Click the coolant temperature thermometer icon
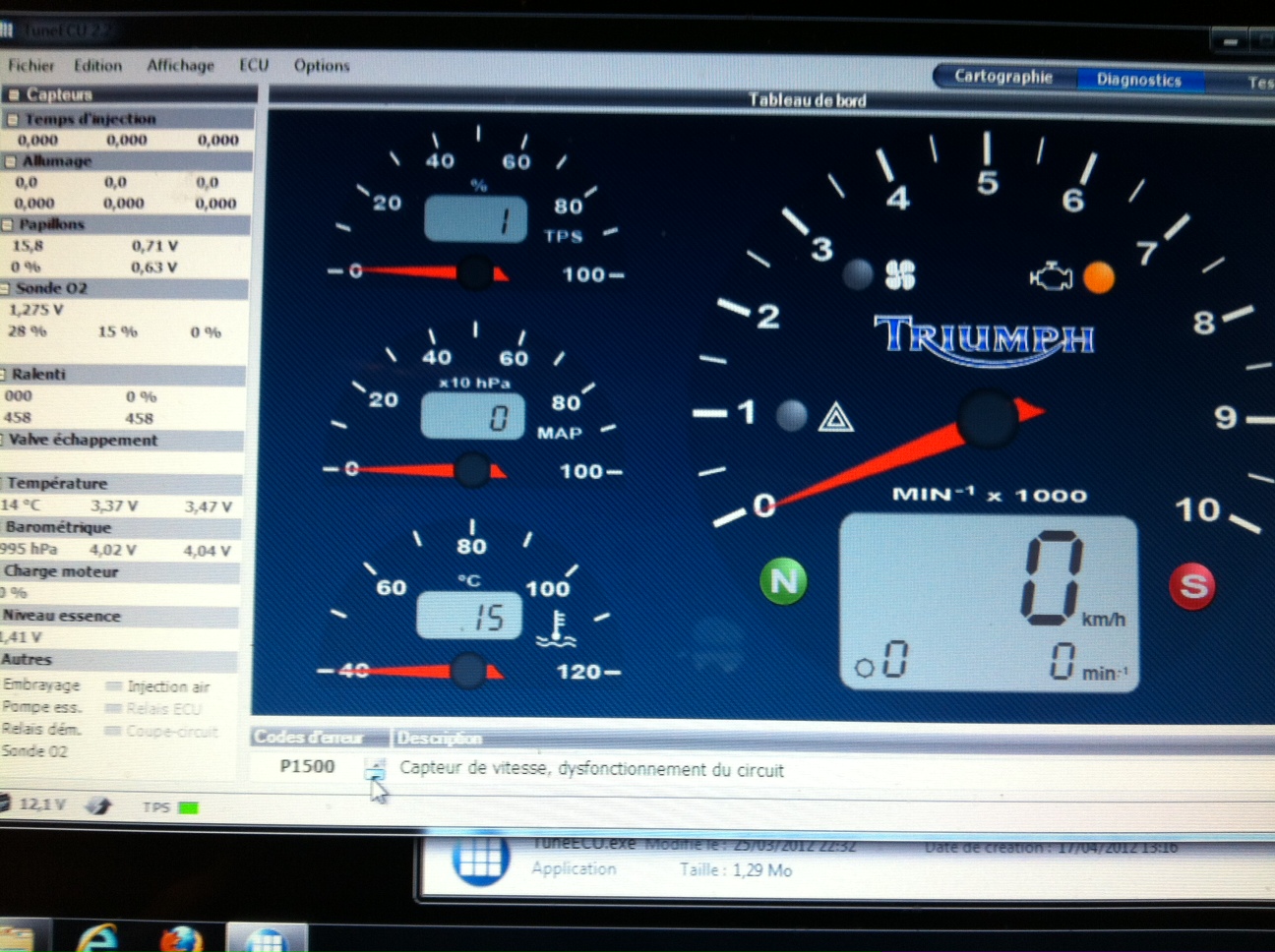The height and width of the screenshot is (952, 1275). 557,629
